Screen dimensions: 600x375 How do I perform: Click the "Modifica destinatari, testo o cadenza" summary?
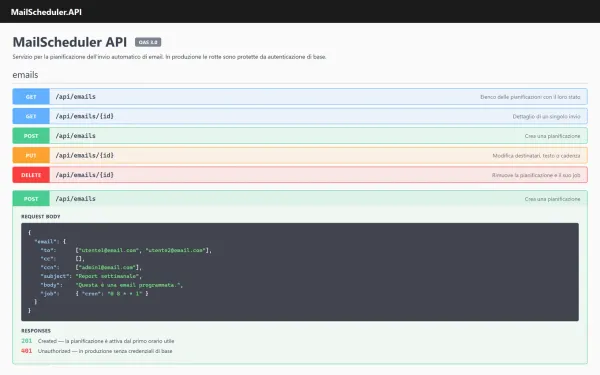[x=536, y=156]
